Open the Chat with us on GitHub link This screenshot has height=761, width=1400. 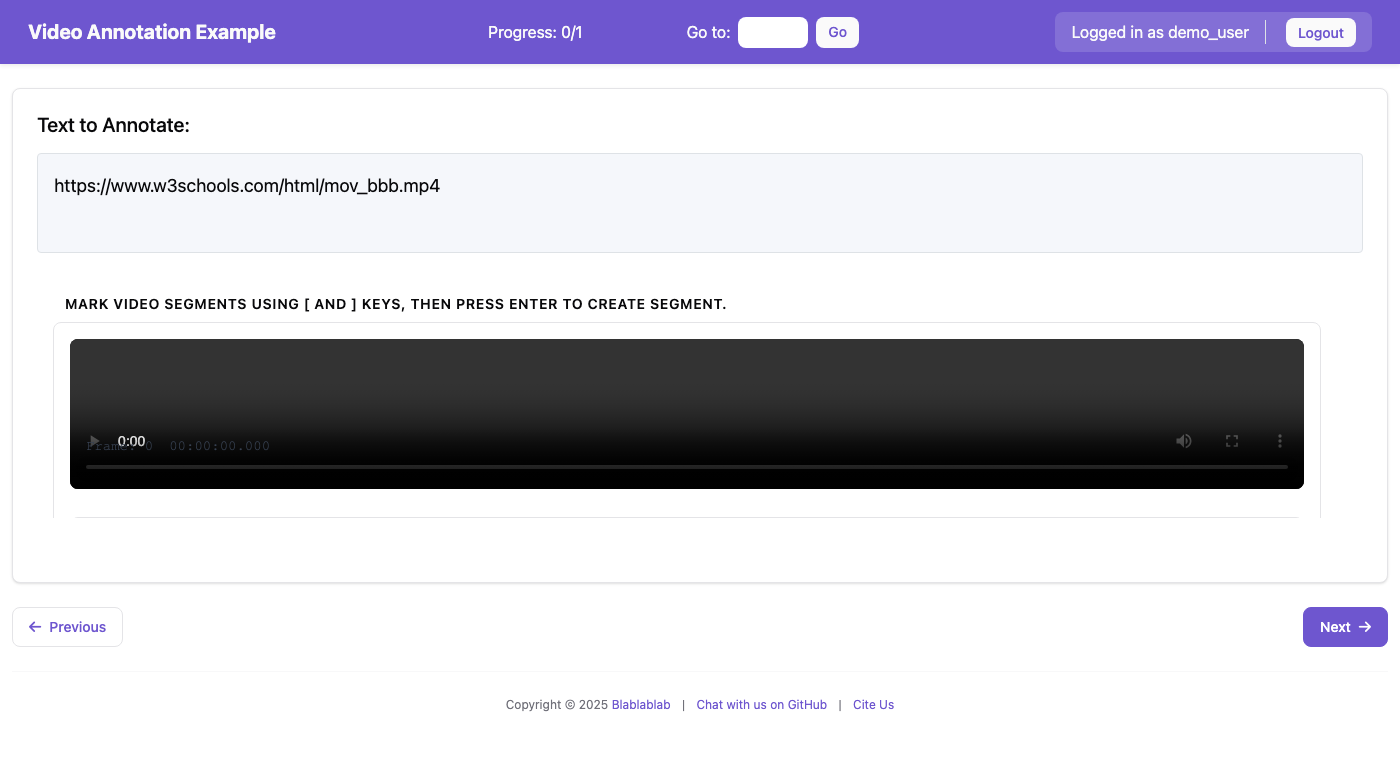coord(762,705)
